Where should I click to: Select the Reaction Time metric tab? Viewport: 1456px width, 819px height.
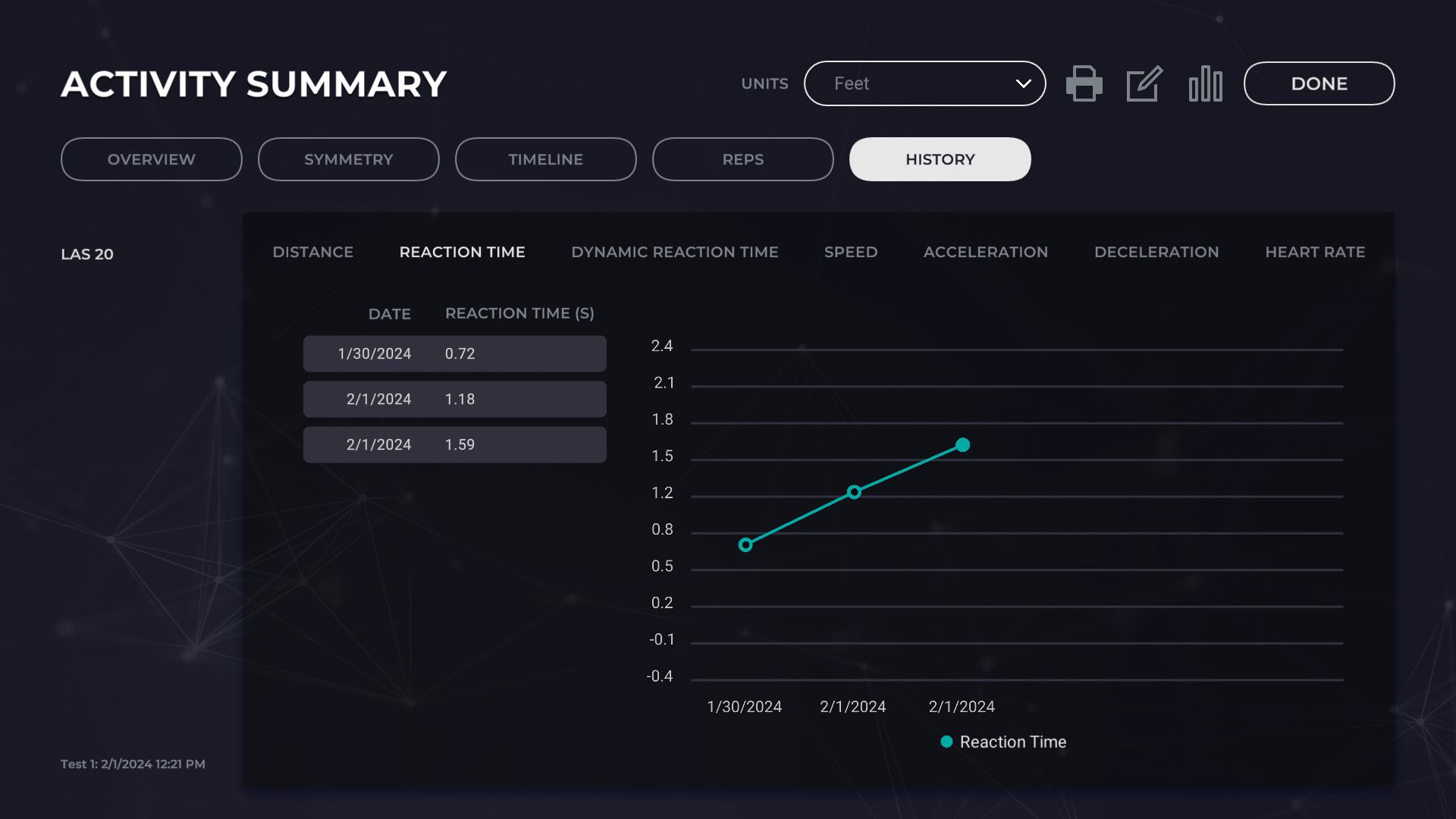[462, 252]
